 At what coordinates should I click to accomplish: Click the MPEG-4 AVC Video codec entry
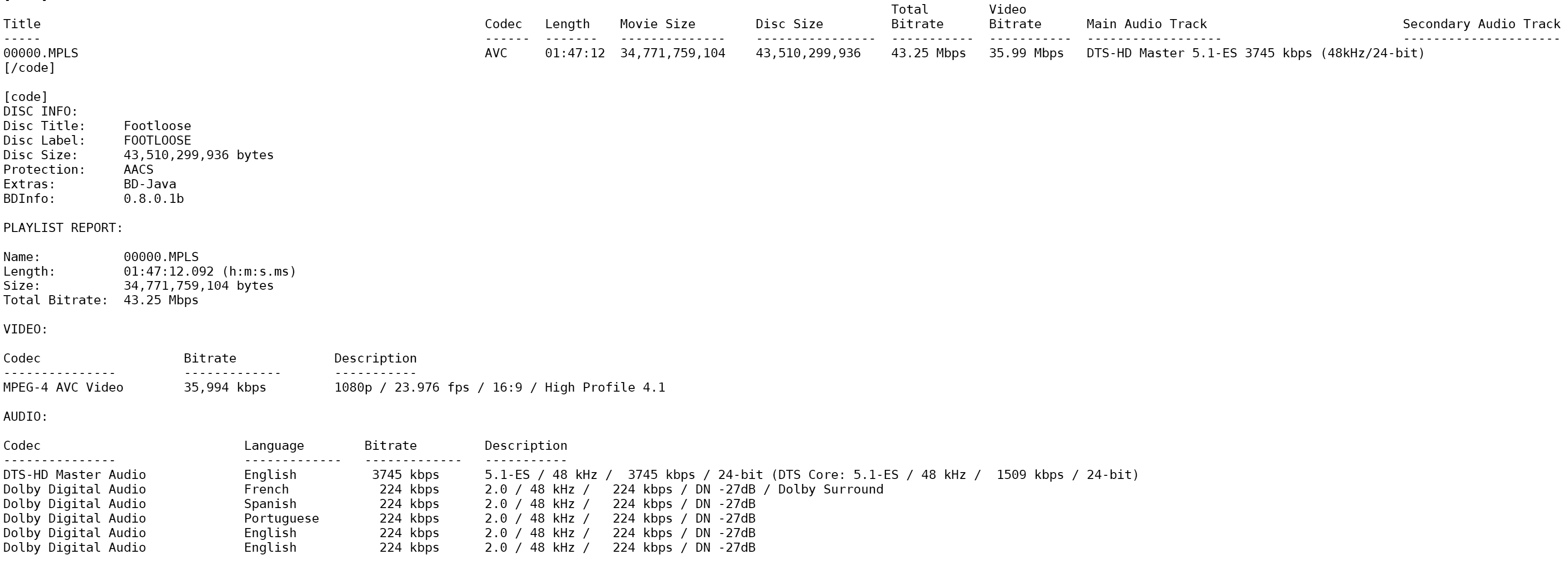63,388
